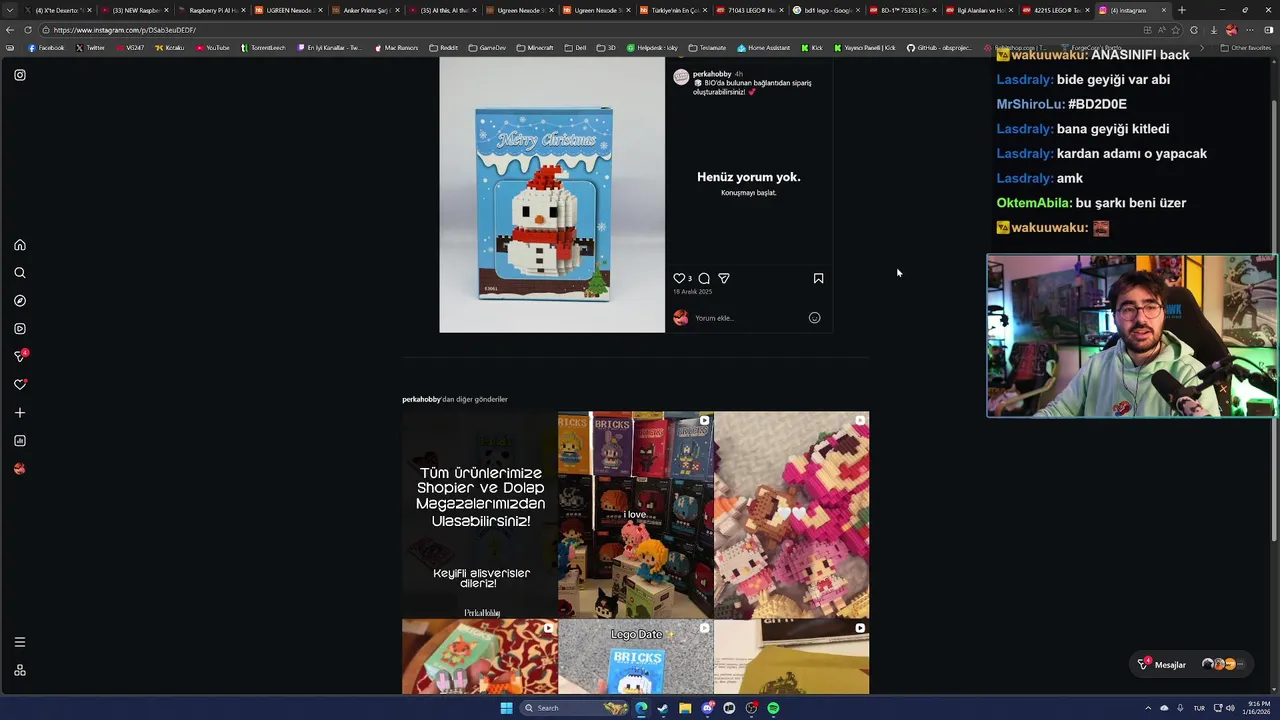
Task: Click the instagram.com address bar
Action: [x=590, y=30]
